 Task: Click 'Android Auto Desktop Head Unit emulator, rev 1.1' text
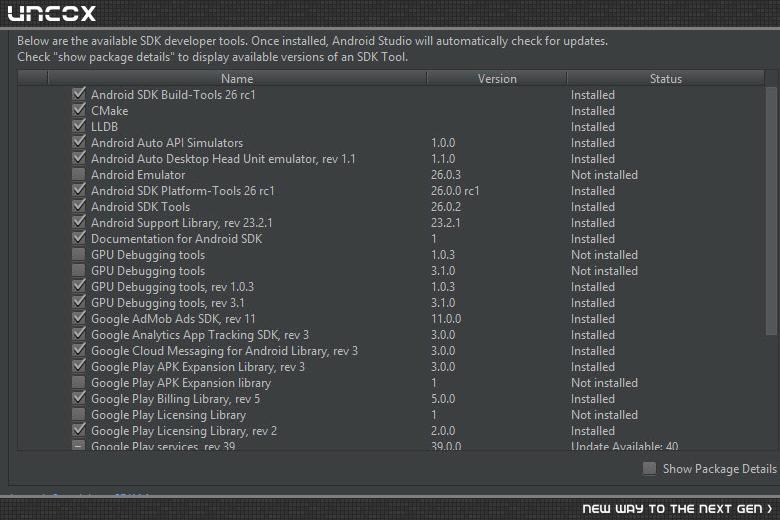click(x=223, y=159)
